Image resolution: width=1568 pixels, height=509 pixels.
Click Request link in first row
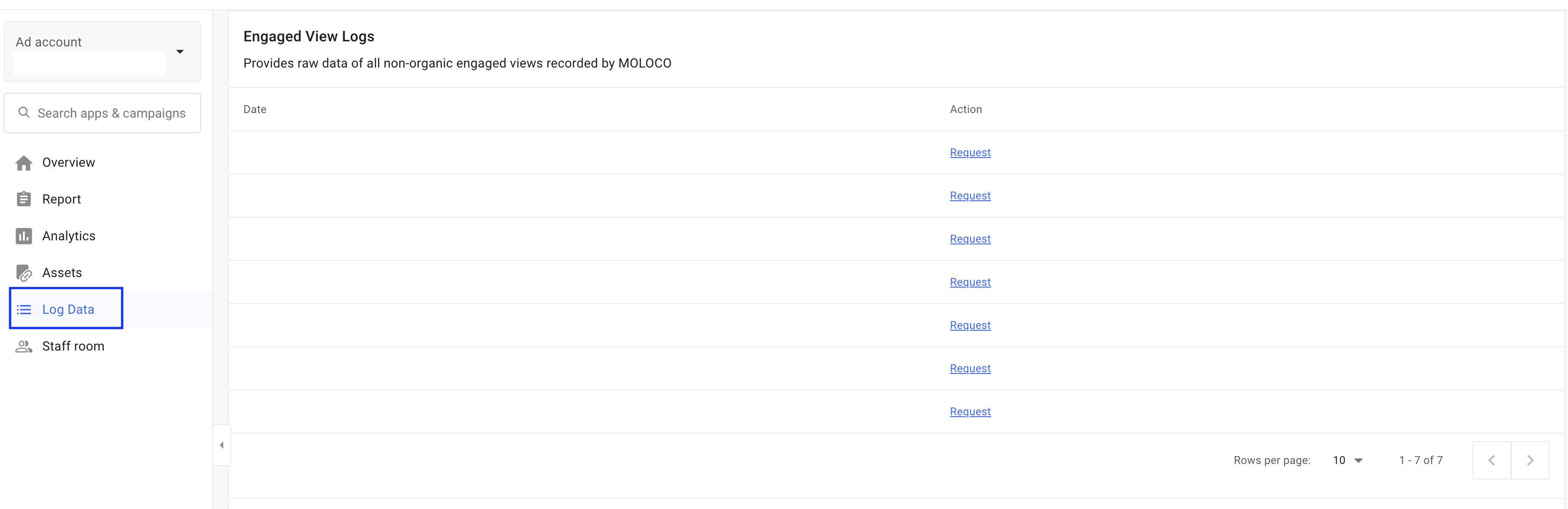click(x=970, y=153)
